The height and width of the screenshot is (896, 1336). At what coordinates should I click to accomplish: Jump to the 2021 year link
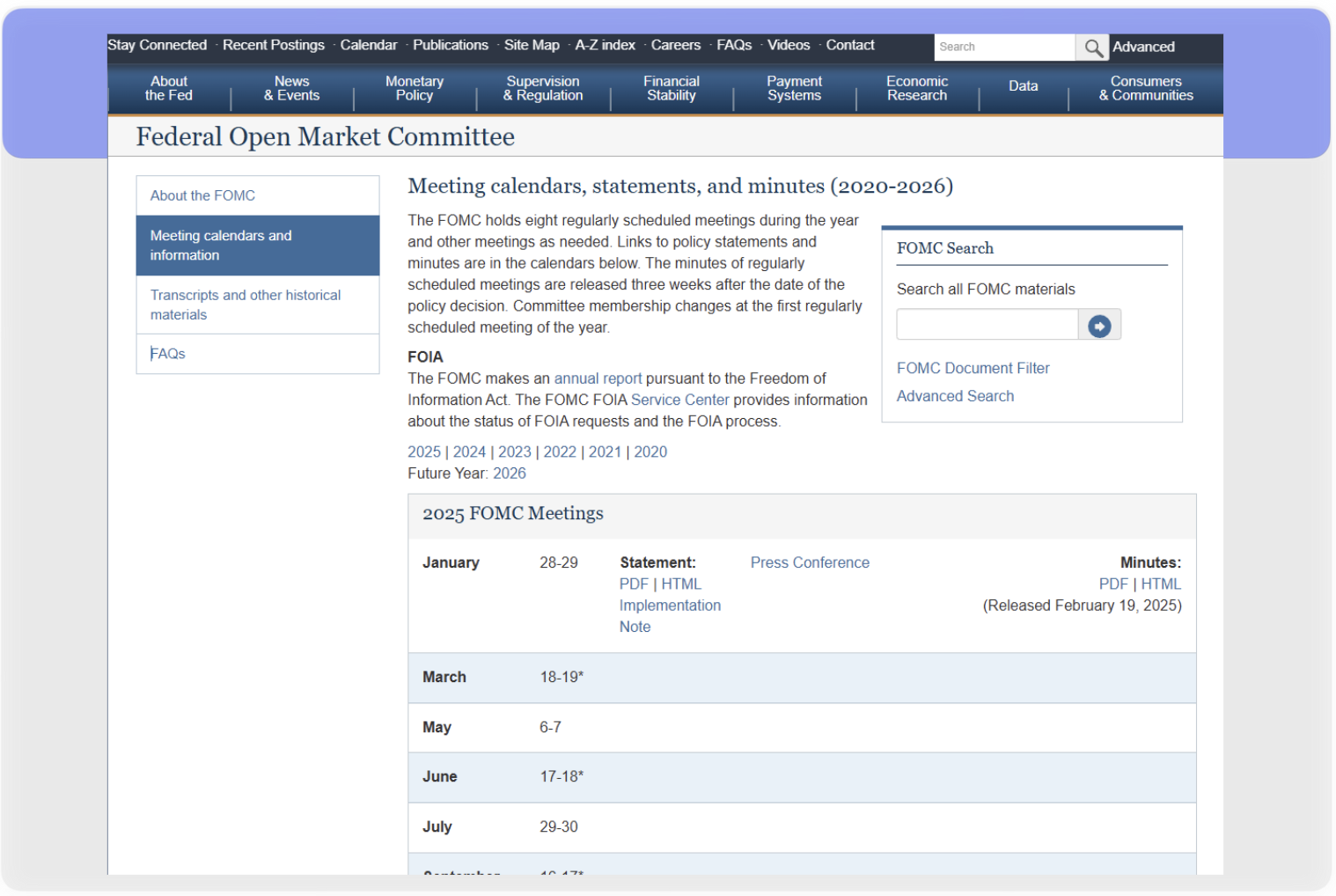coord(605,452)
